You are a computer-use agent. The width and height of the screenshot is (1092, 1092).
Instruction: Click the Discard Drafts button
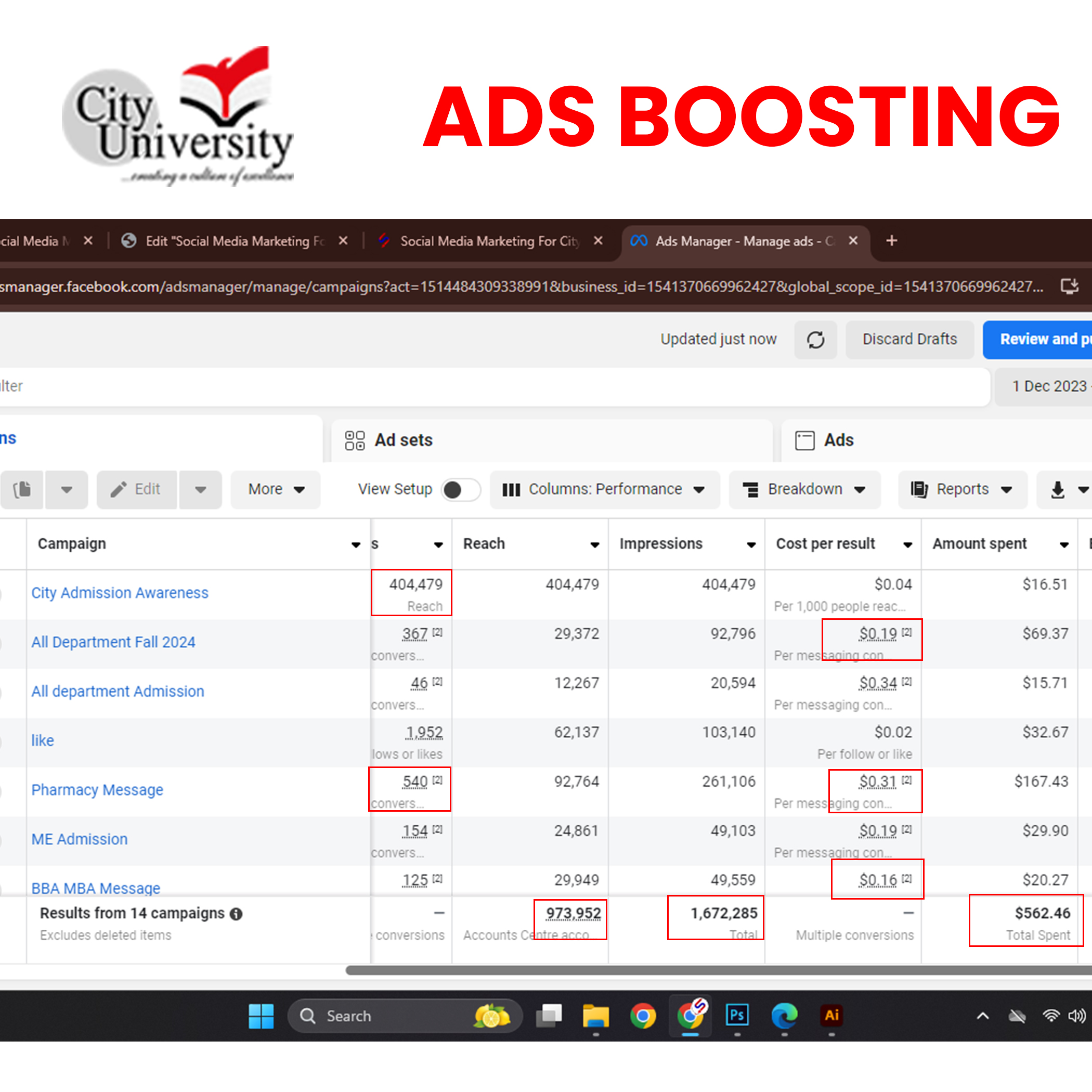coord(909,339)
